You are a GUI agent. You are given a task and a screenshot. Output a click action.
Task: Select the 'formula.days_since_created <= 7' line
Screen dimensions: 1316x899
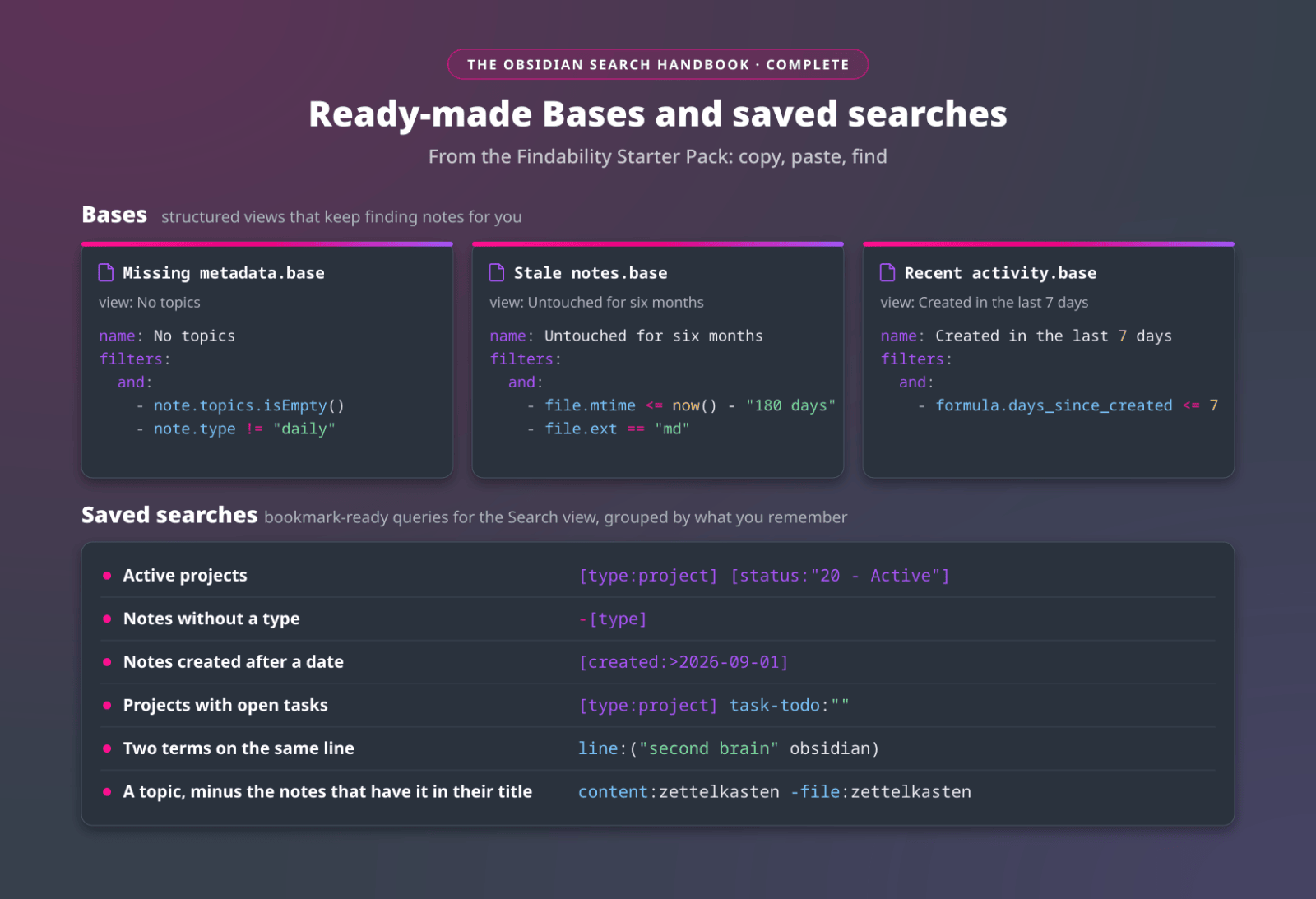(x=1068, y=405)
